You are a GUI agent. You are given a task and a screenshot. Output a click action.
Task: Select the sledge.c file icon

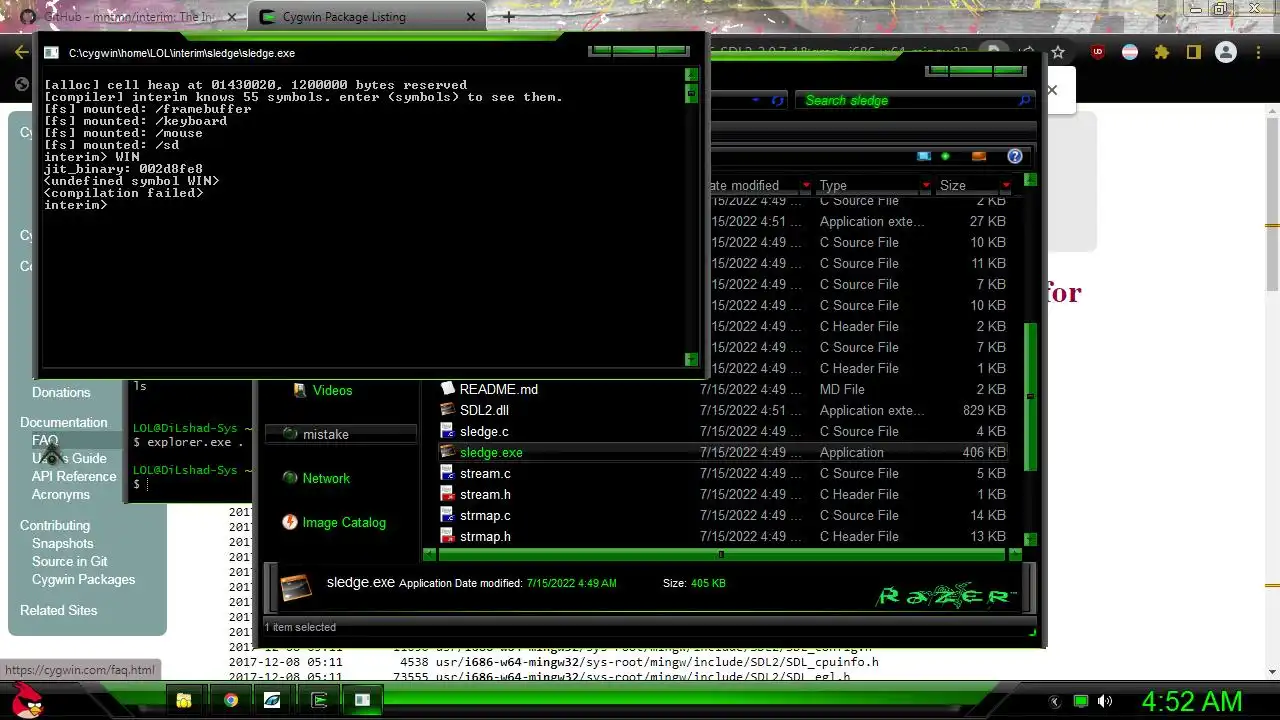(x=447, y=431)
